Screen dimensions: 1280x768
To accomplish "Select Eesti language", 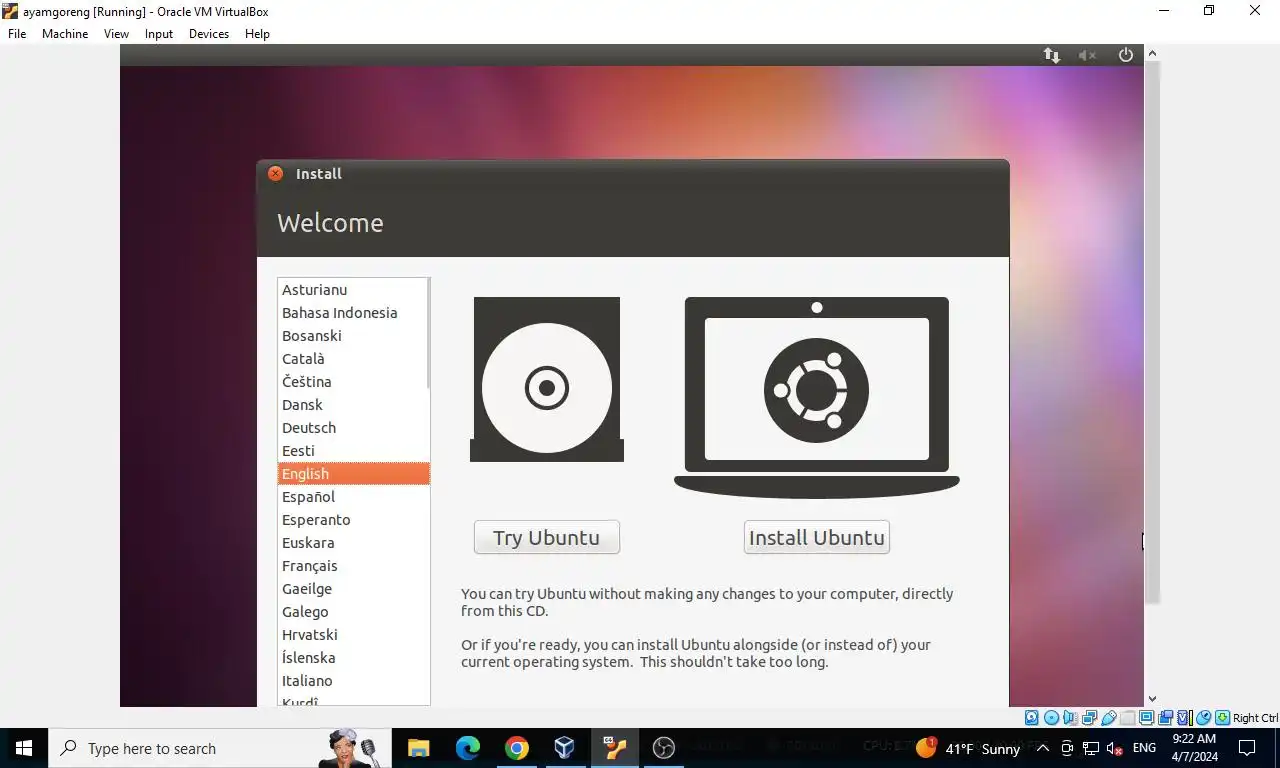I will [352, 450].
